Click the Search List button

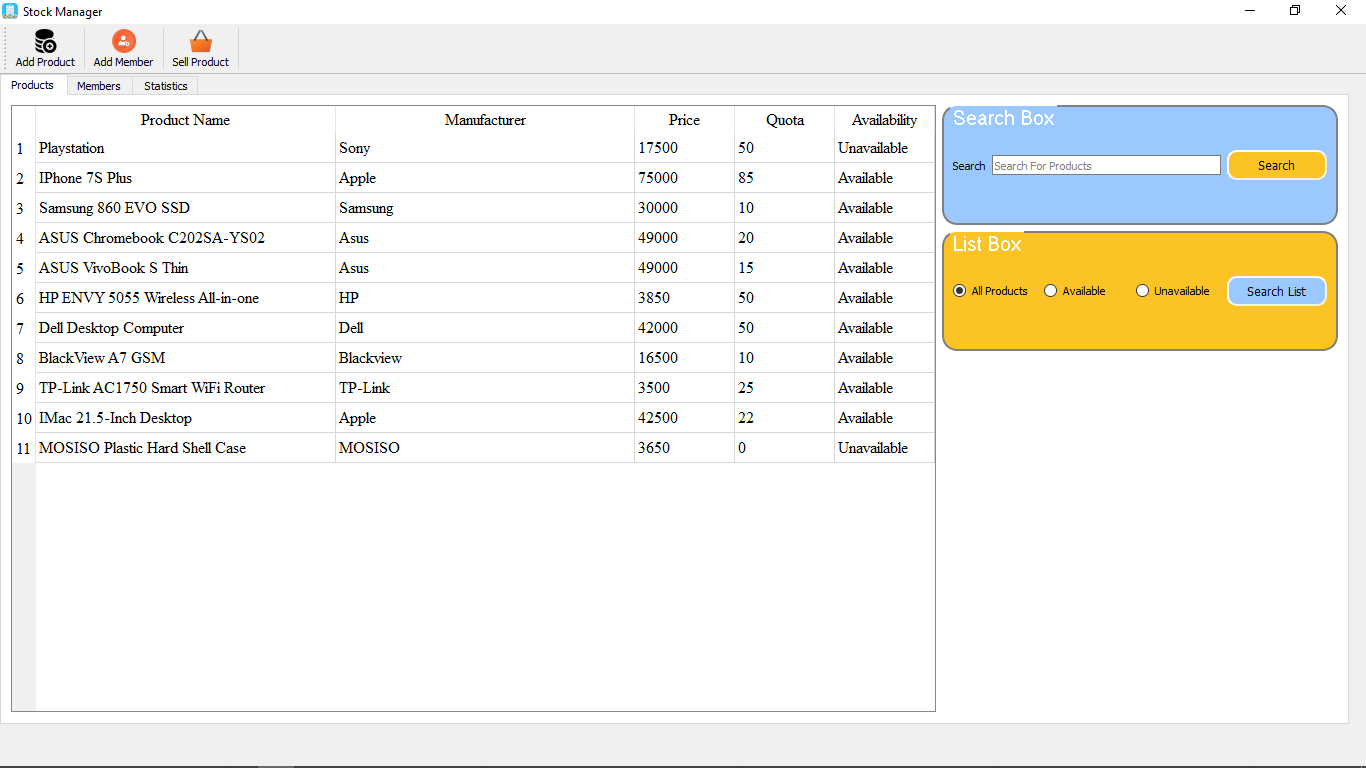coord(1276,291)
